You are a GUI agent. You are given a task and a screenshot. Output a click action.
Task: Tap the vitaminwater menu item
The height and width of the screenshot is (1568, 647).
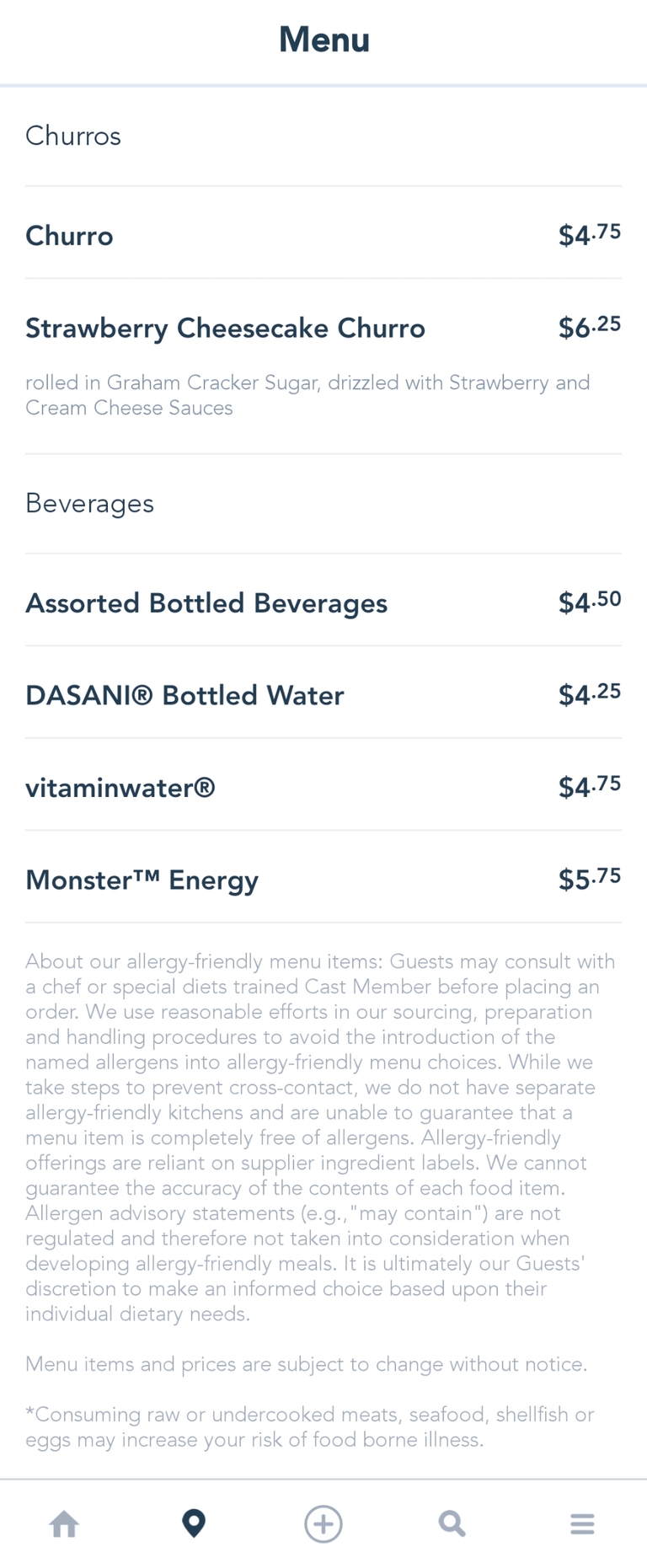coord(120,788)
